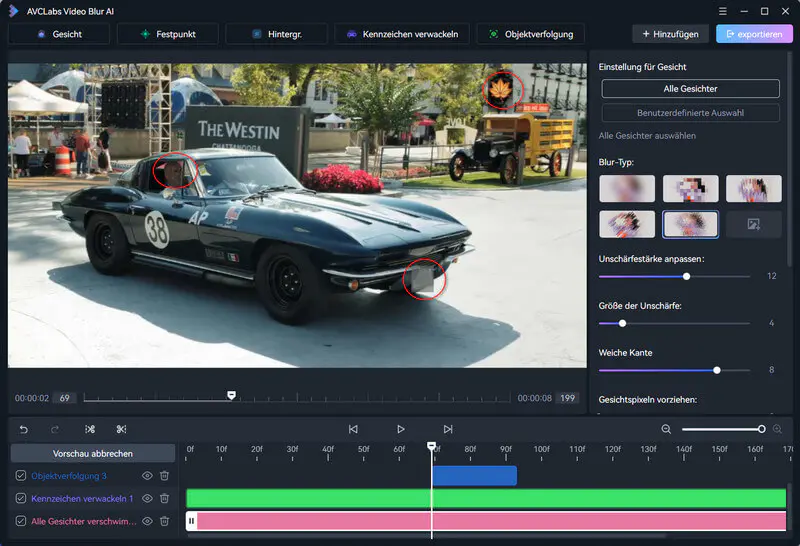Delete the Alle Gesichter verschwim... track
The image size is (800, 546).
pyautogui.click(x=164, y=521)
